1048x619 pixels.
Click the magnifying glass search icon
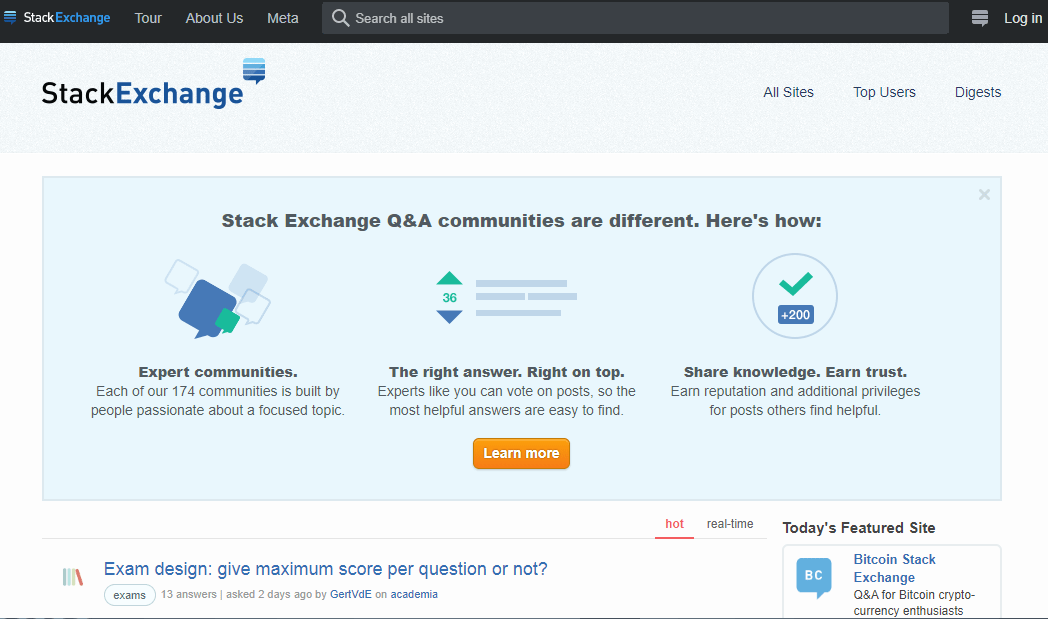click(340, 18)
